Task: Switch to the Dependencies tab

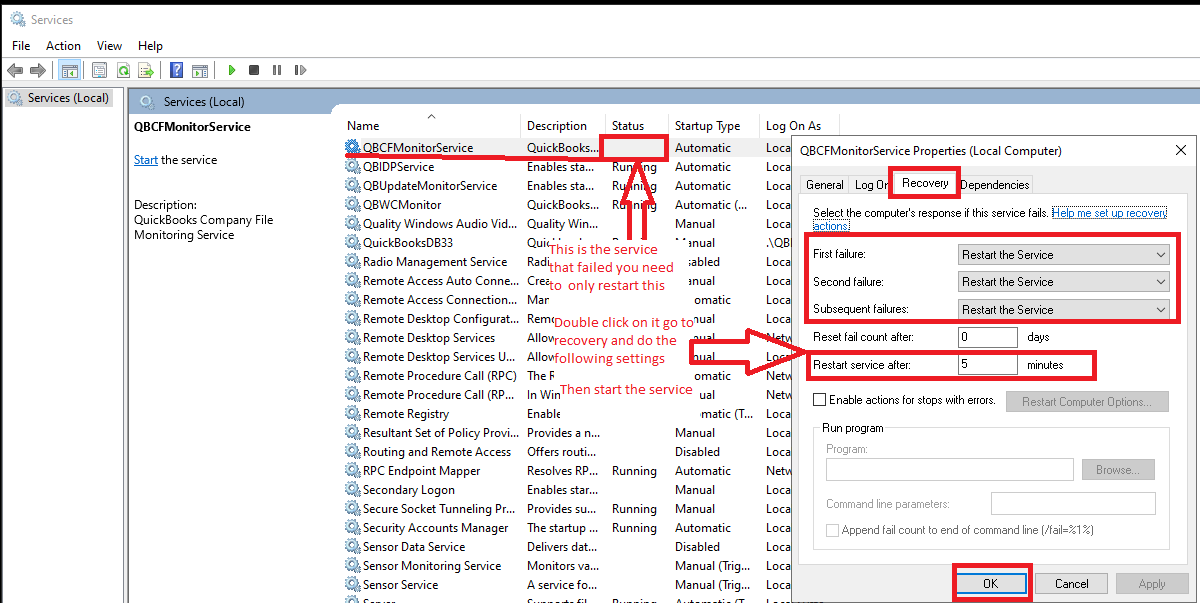Action: click(994, 184)
